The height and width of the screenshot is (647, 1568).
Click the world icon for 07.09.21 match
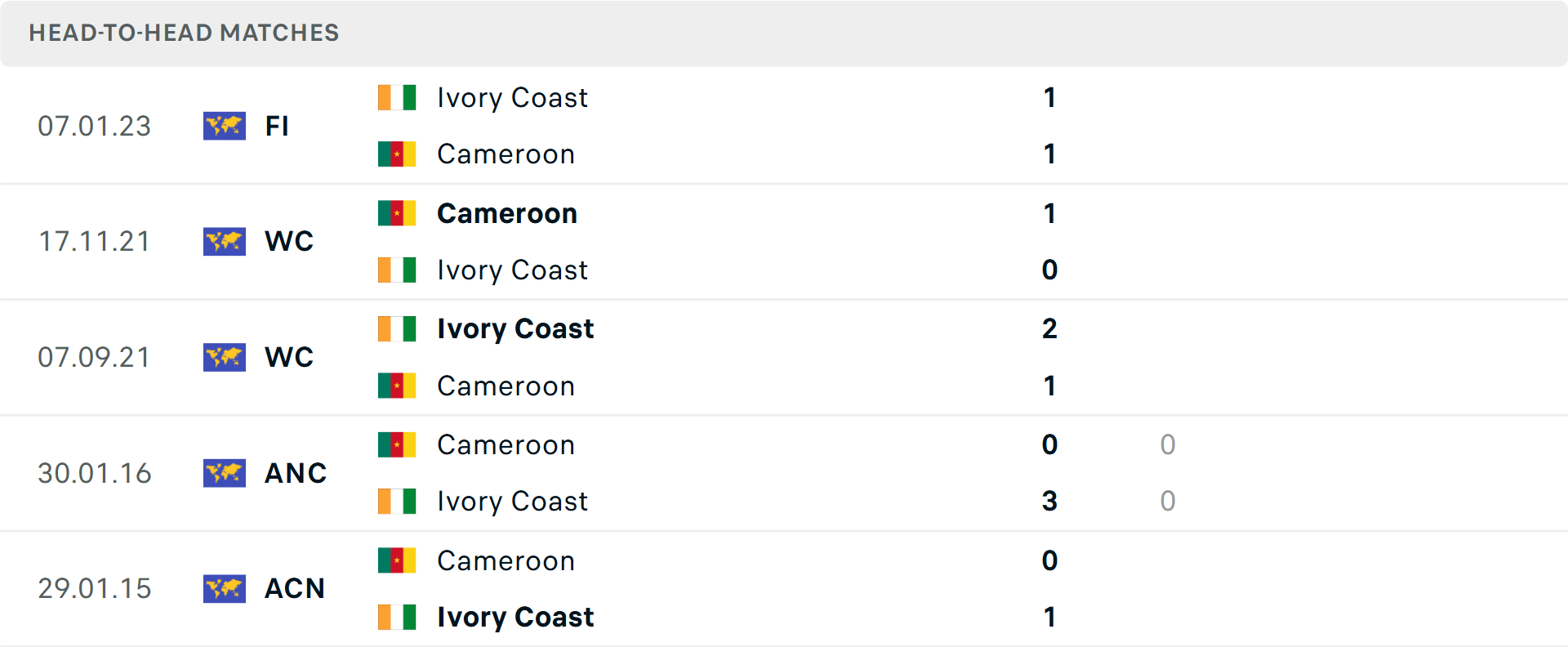click(224, 357)
